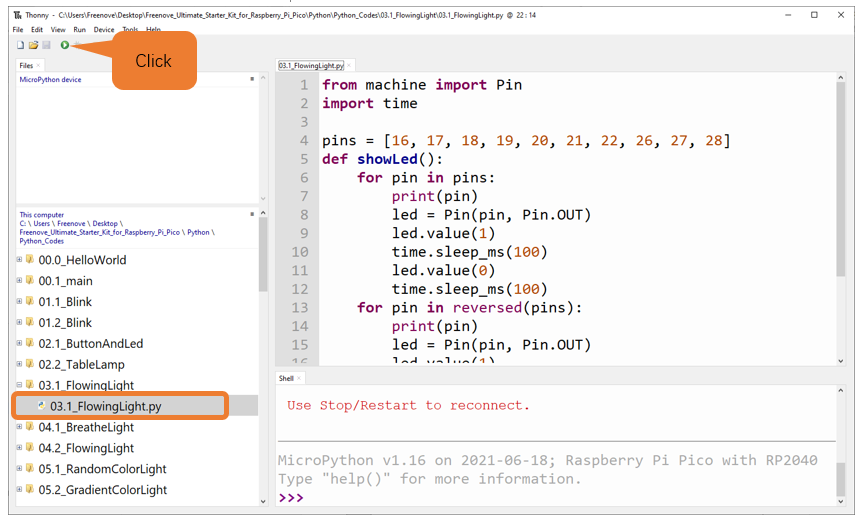The image size is (863, 523).
Task: Click the folder icon next to 00.0_HelloWorld
Action: point(30,259)
